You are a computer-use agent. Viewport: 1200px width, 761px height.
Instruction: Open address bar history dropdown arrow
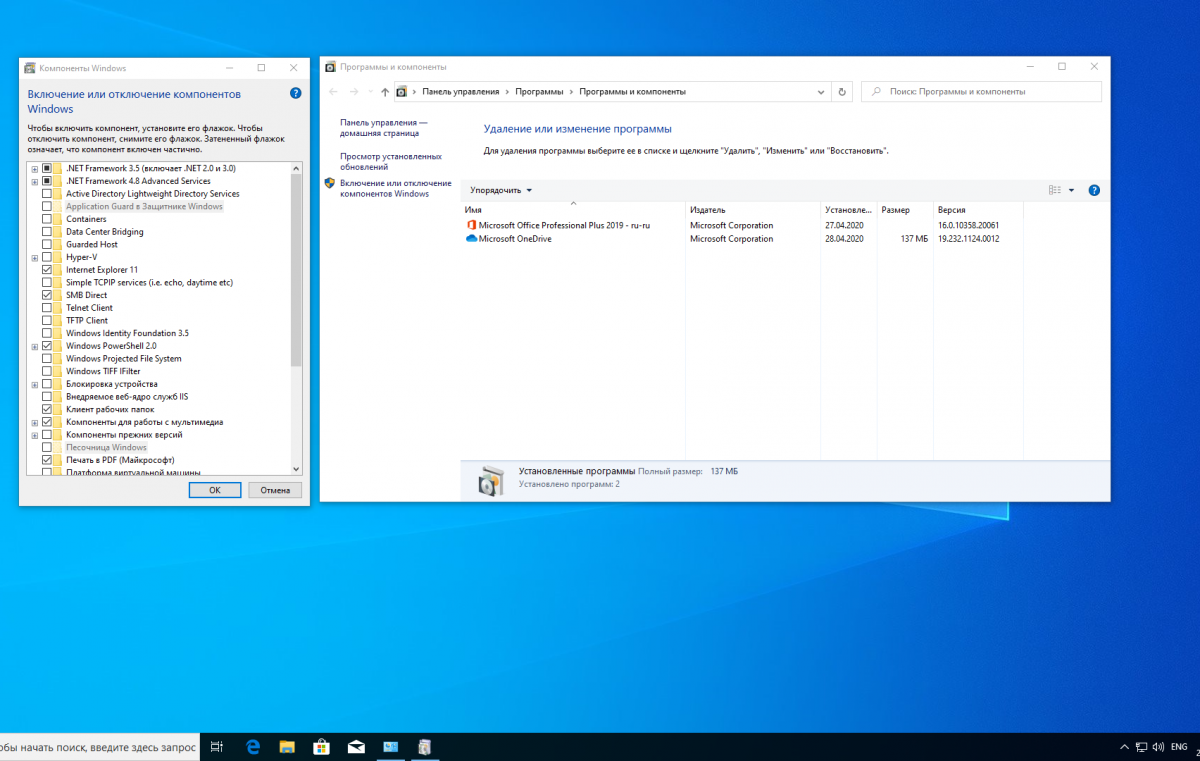[821, 91]
